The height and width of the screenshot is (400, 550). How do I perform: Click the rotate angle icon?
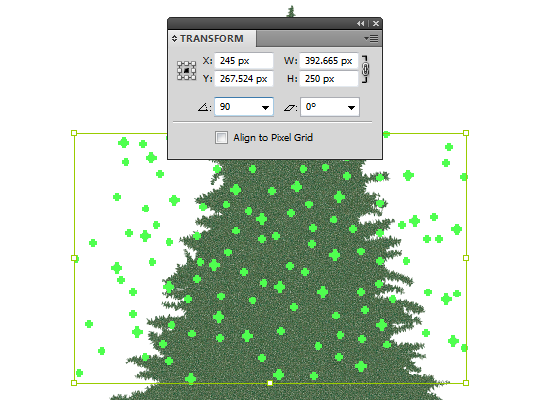(204, 107)
